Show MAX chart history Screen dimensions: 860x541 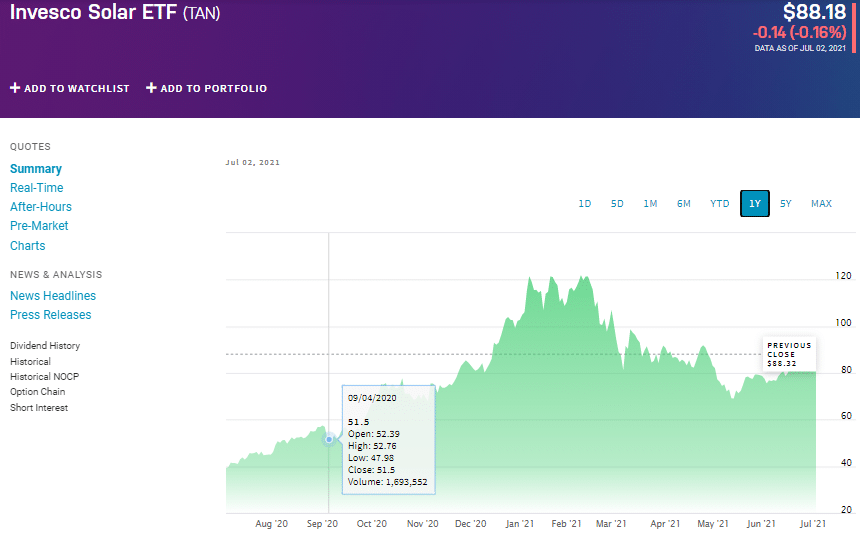[x=821, y=204]
